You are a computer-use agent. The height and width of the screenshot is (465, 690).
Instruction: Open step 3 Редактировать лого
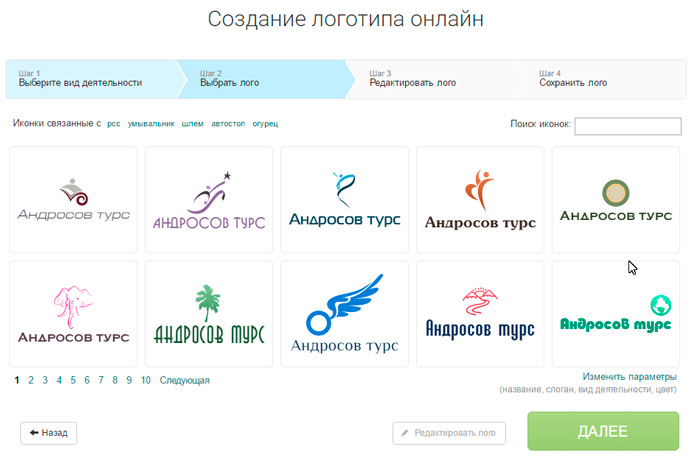[436, 79]
